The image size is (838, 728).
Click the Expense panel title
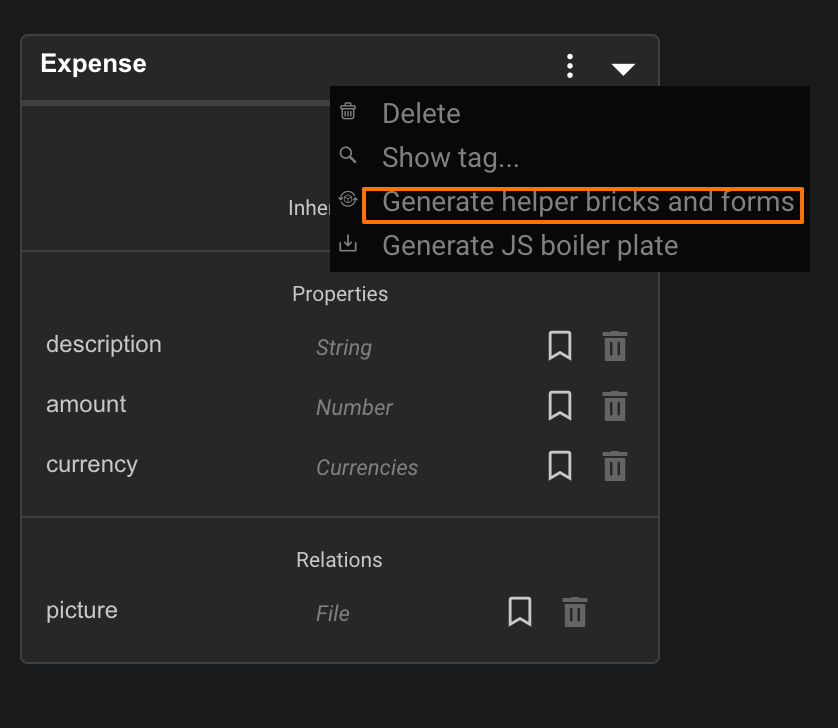coord(93,63)
